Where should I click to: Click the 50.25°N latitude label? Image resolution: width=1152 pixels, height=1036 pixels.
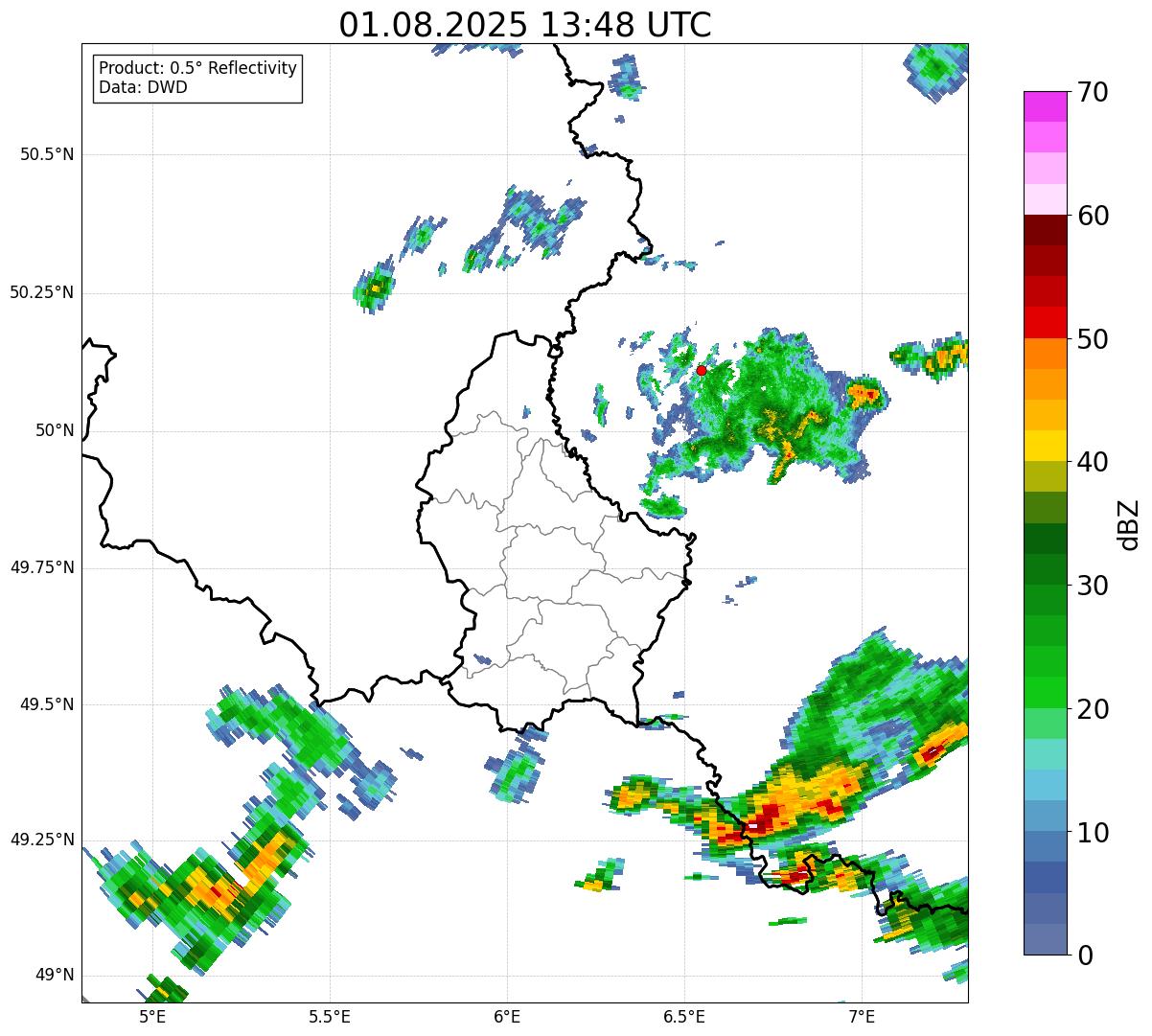click(x=42, y=292)
